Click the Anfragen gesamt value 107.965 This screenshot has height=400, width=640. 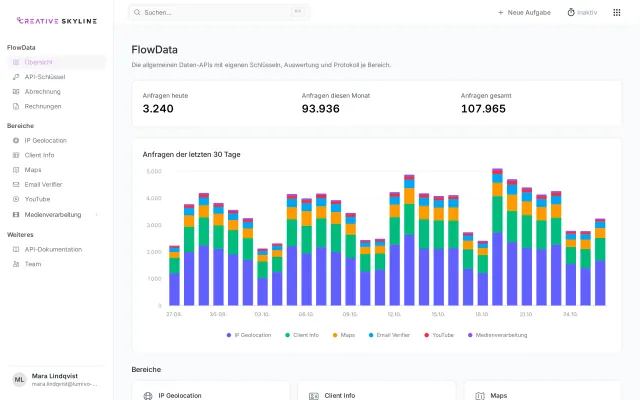(483, 109)
